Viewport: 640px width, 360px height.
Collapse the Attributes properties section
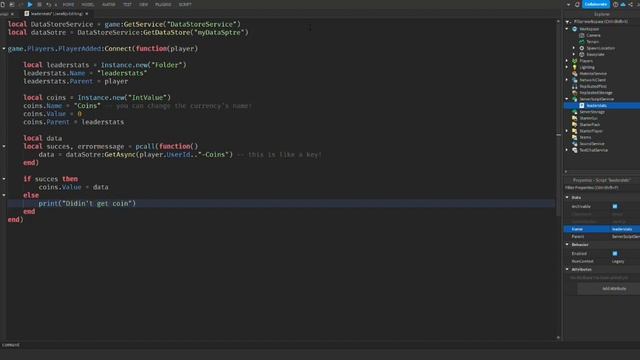(x=567, y=269)
